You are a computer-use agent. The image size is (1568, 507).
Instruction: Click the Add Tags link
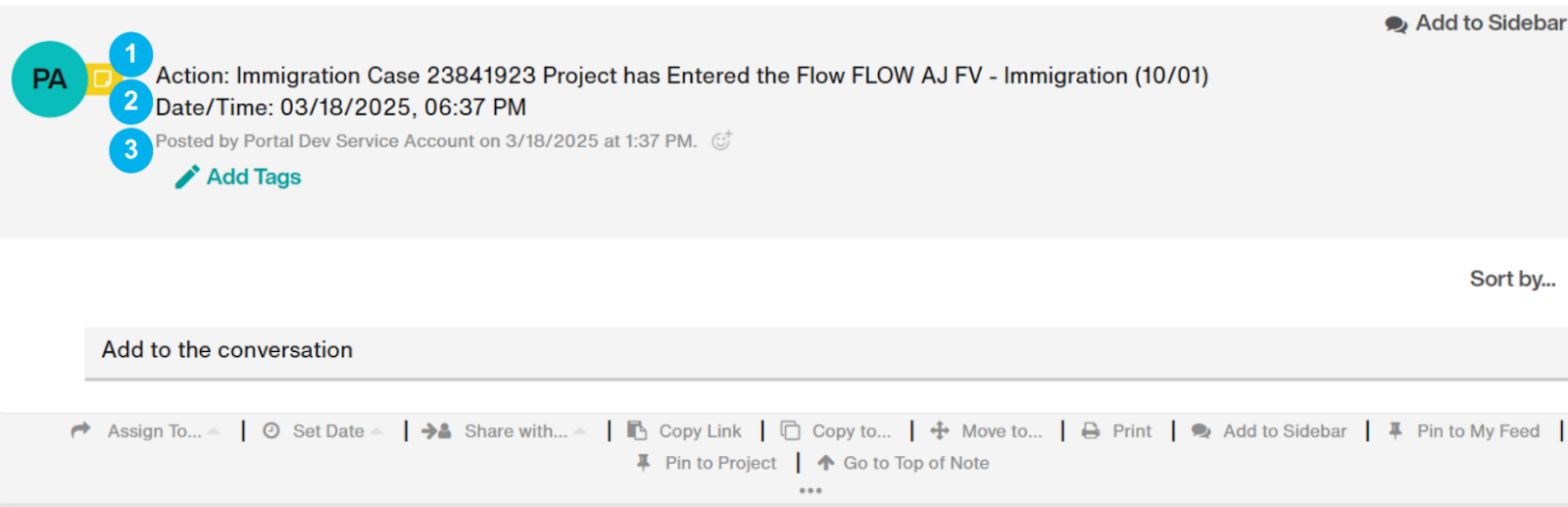[x=254, y=177]
